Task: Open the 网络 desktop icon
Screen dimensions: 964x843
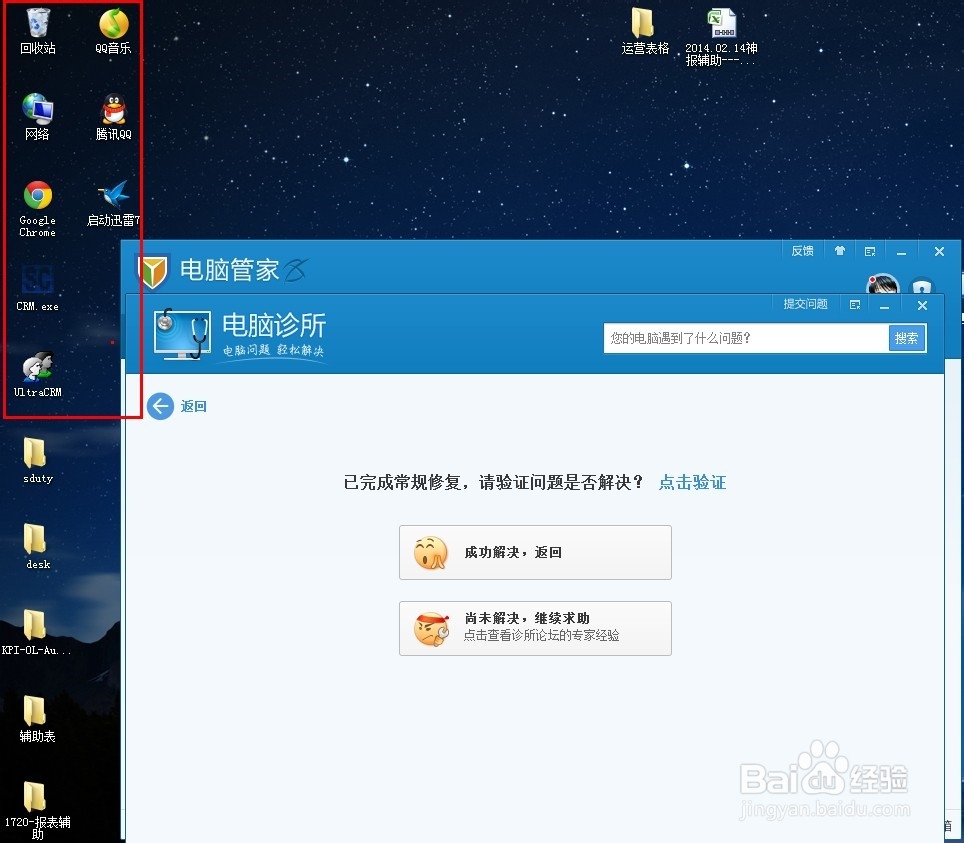Action: click(36, 110)
